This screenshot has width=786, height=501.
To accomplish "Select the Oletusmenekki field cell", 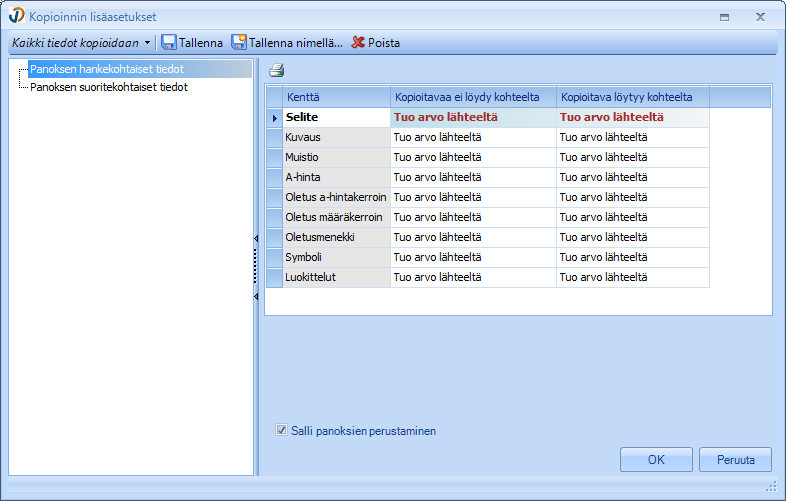I will coord(336,238).
